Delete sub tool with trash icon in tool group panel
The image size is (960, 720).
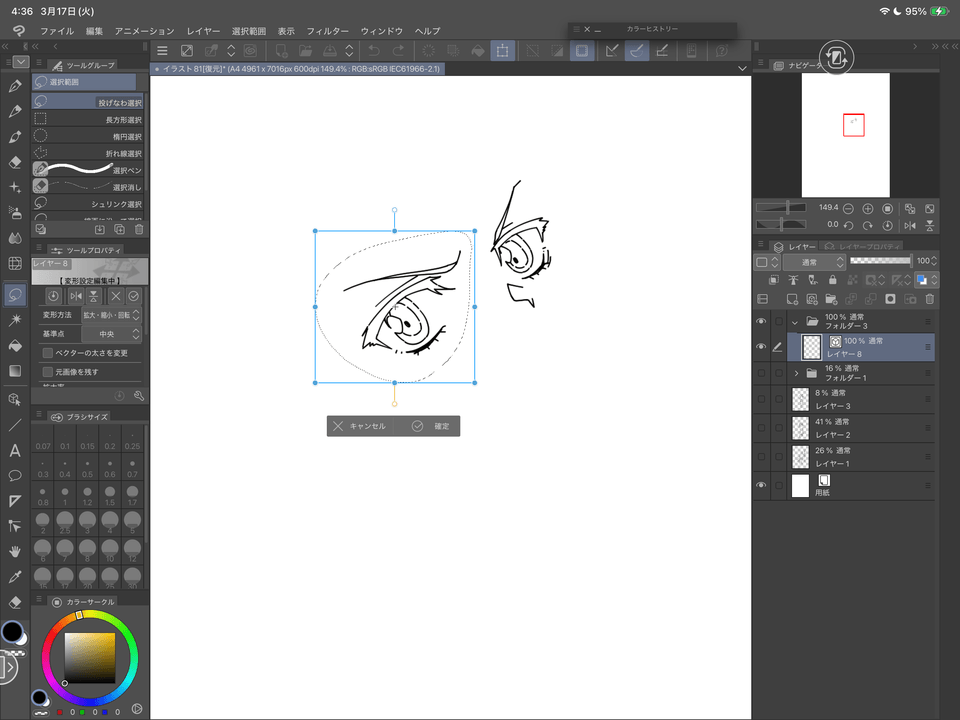(139, 230)
